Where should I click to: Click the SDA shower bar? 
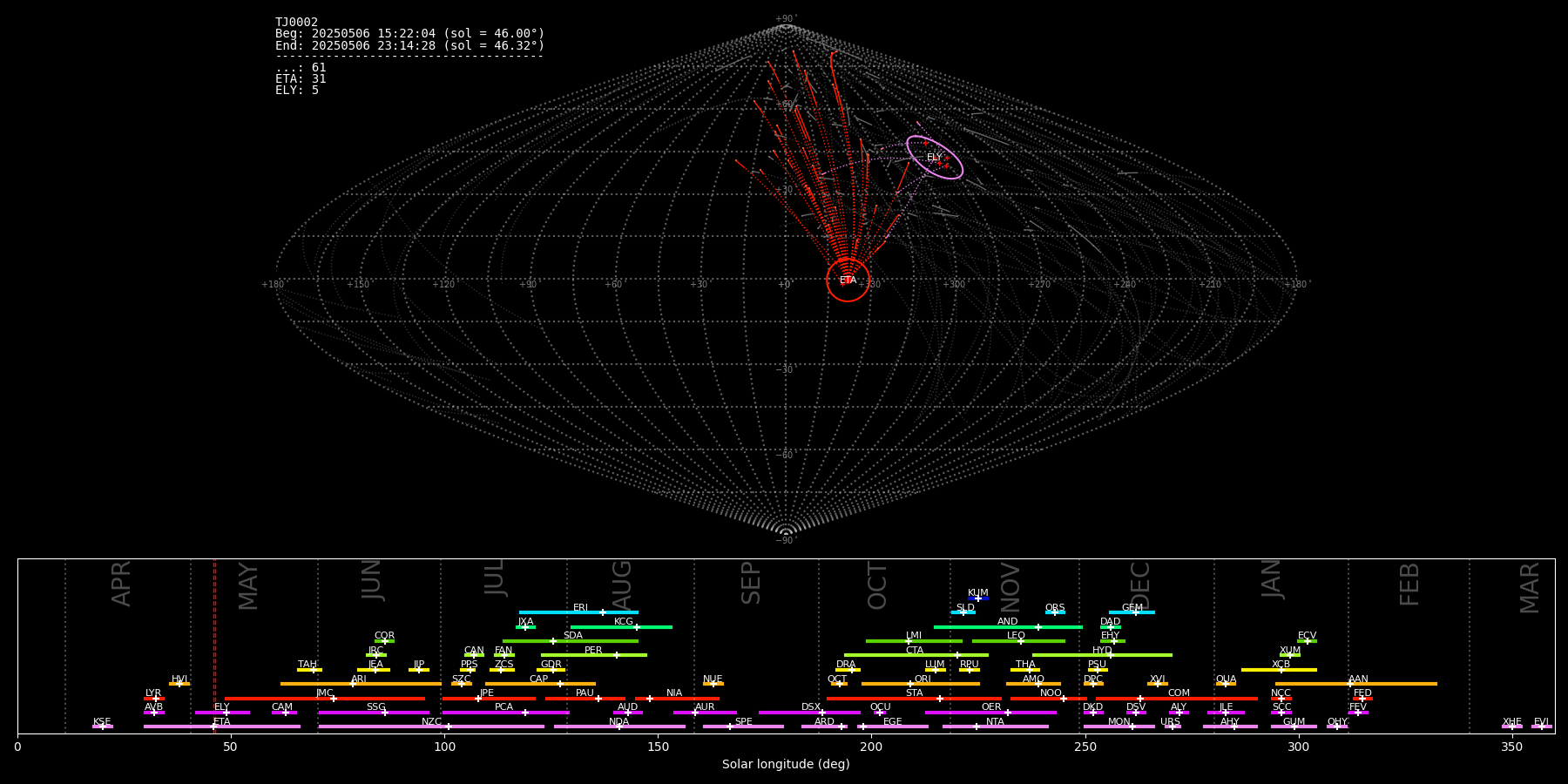pos(571,641)
